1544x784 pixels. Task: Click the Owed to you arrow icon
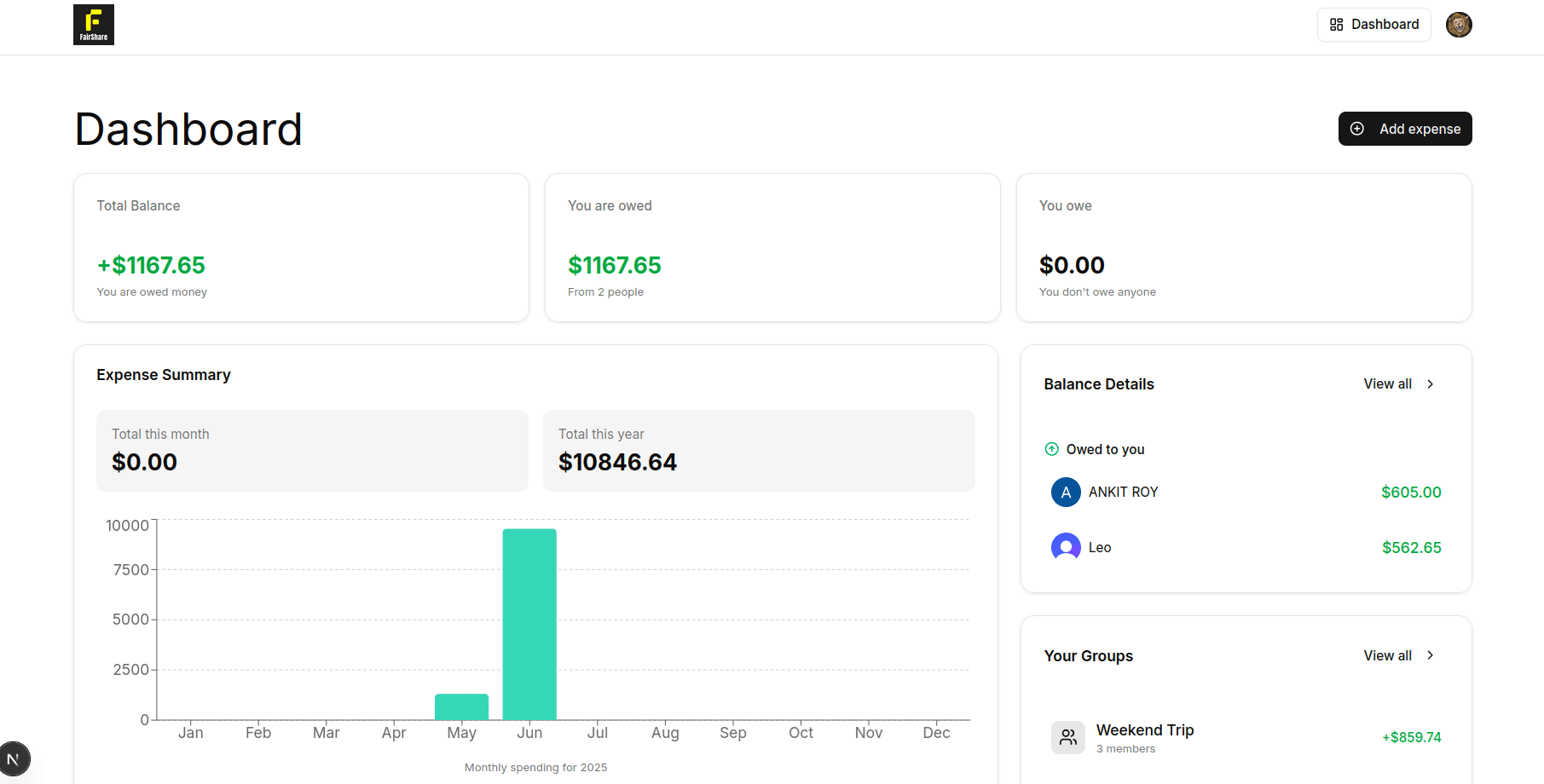(1052, 449)
